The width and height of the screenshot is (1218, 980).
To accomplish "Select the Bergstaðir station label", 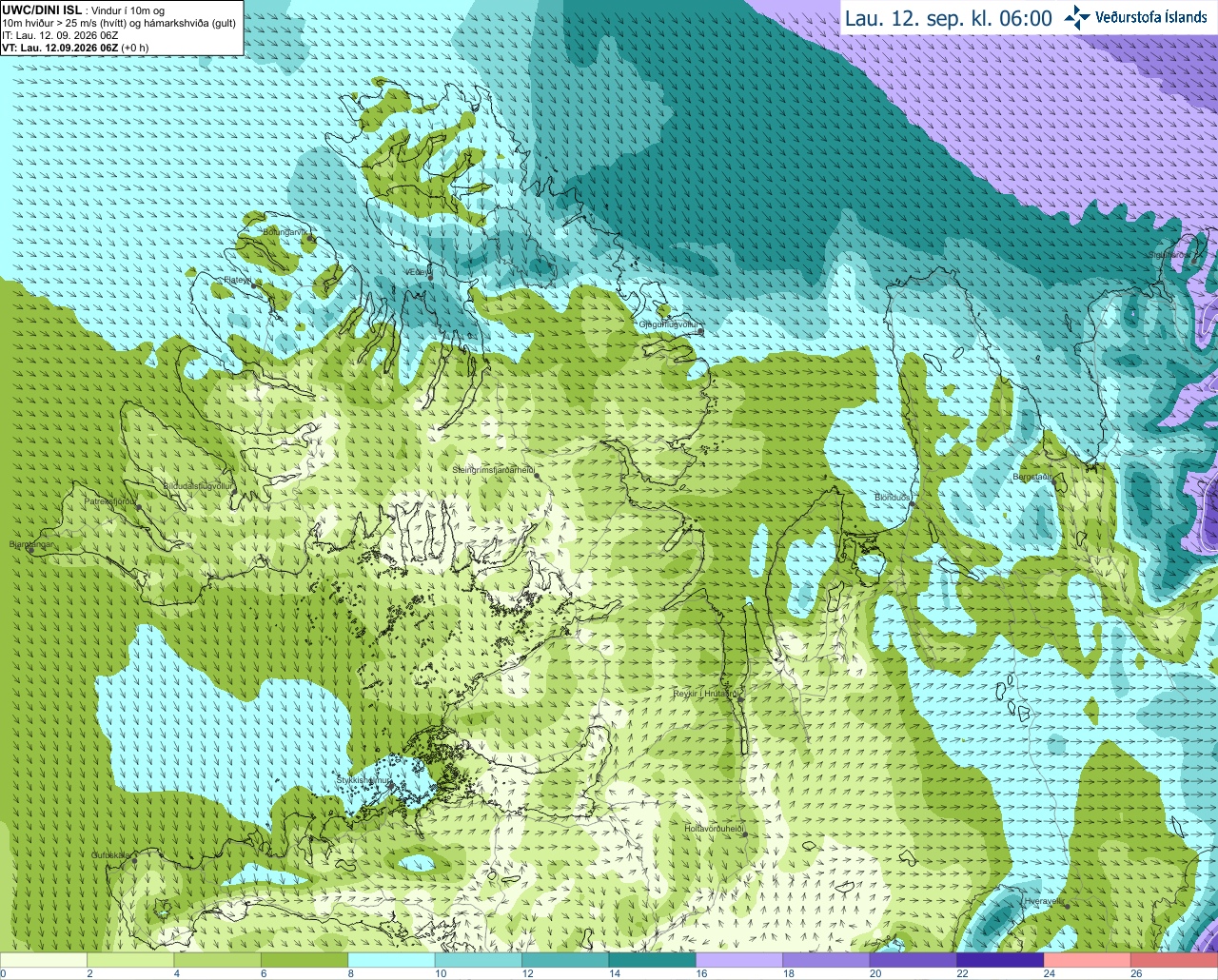I will click(x=1031, y=477).
